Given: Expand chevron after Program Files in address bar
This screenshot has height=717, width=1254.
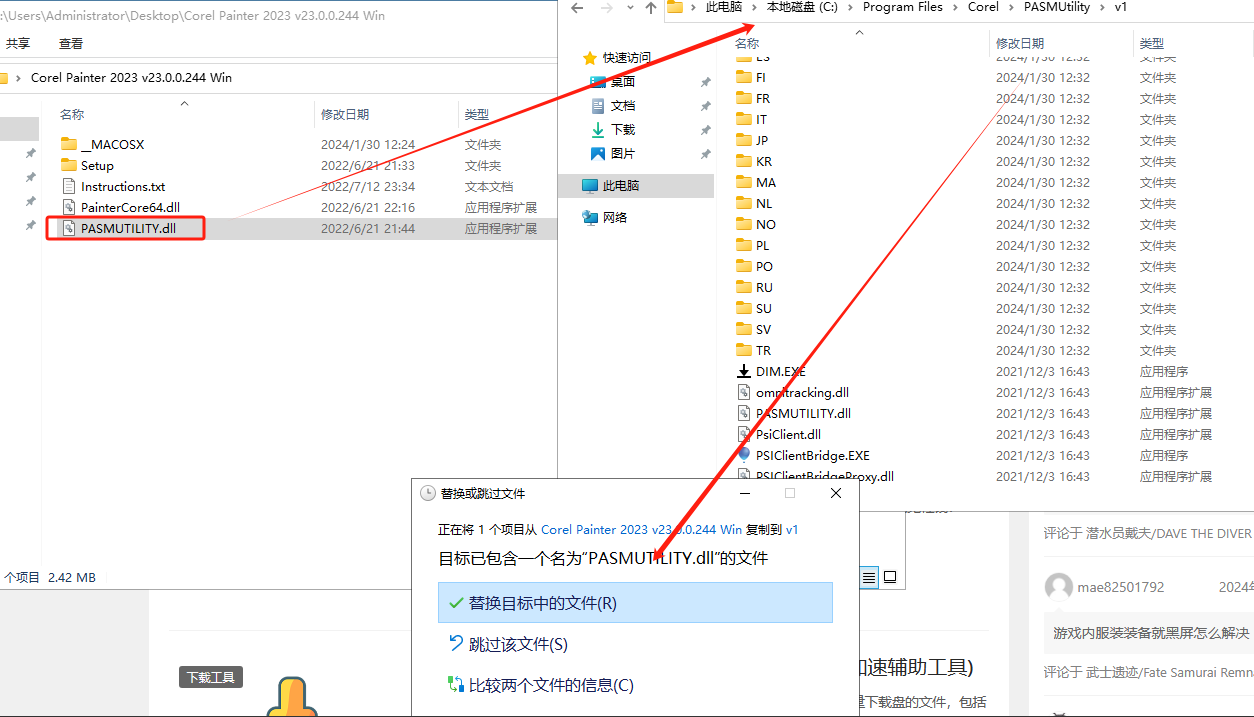Looking at the screenshot, I should pos(955,7).
